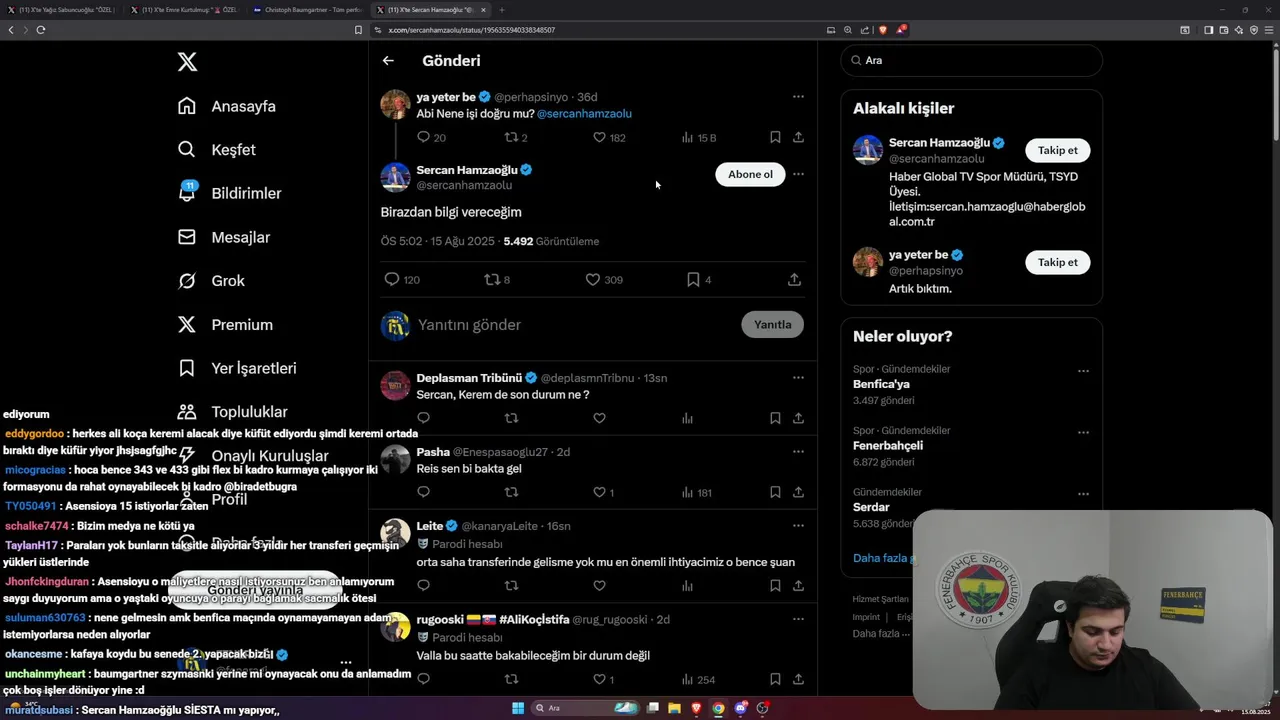Screen dimensions: 1280x720
Task: Open more options on ya yeter be post
Action: pyautogui.click(x=798, y=97)
